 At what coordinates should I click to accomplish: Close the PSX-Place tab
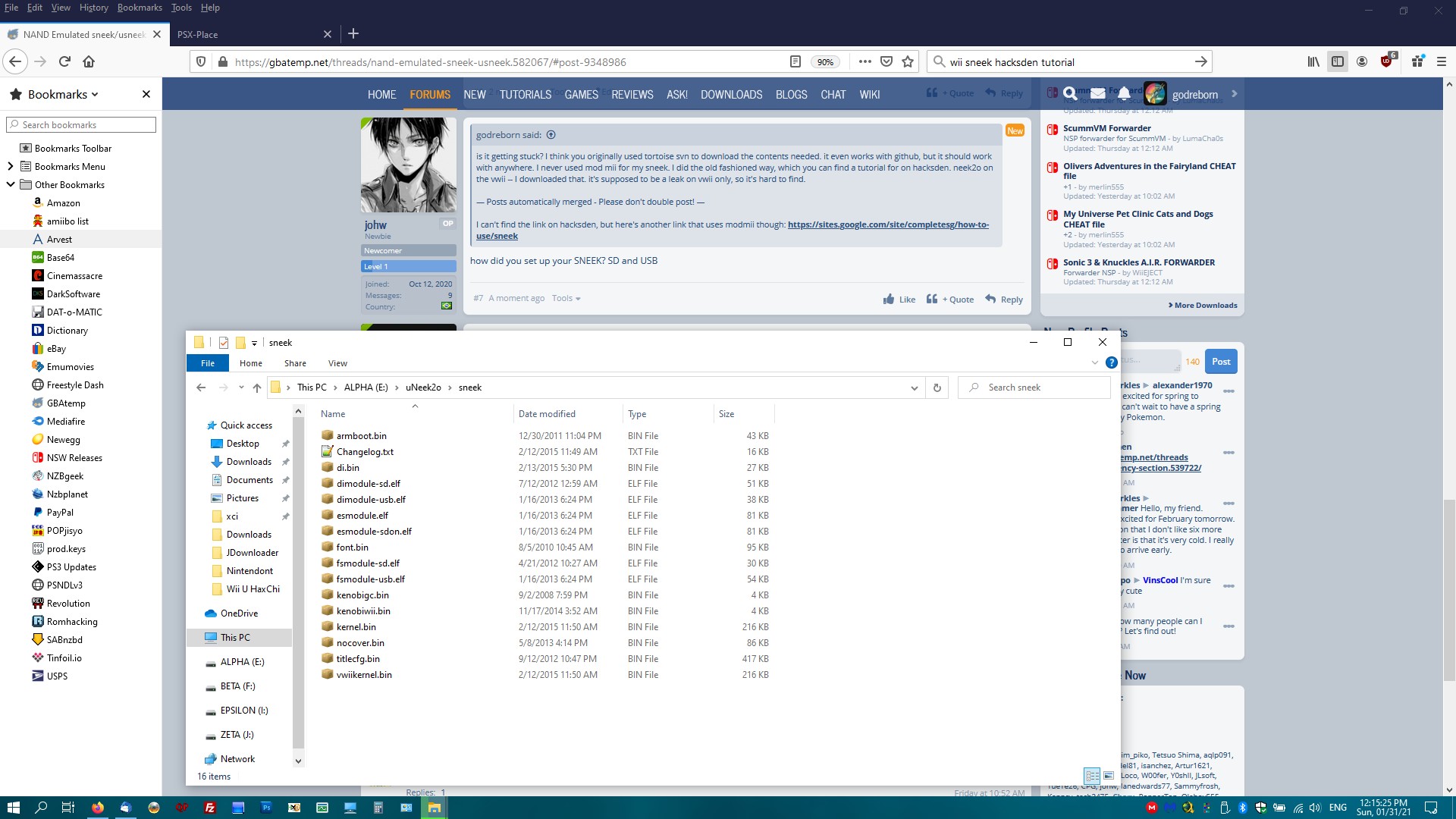tap(328, 34)
